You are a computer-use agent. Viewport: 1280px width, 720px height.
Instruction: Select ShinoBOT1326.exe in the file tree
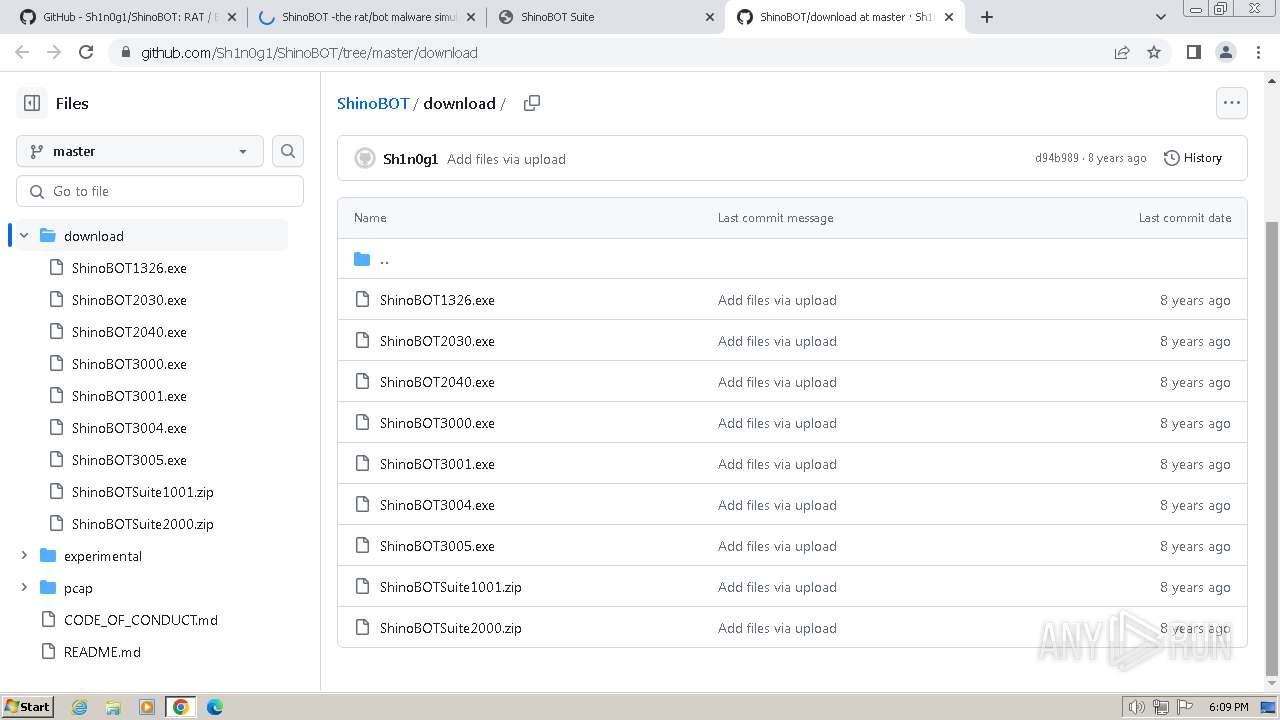129,268
